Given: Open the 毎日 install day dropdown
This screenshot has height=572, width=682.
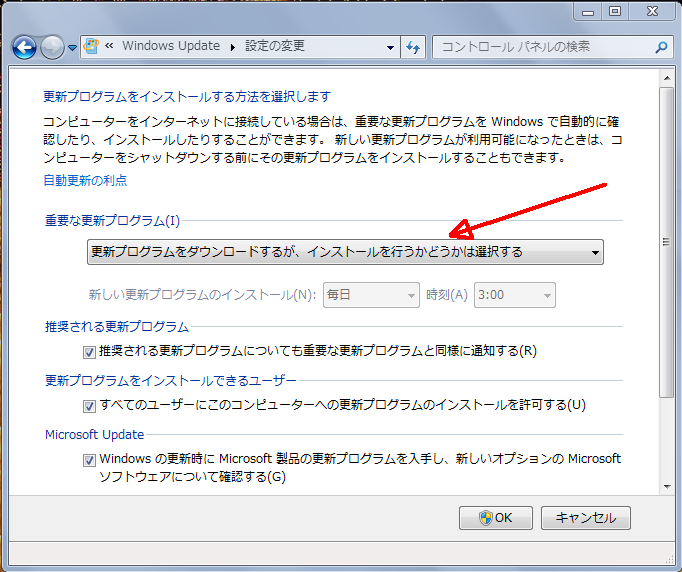Looking at the screenshot, I should (371, 295).
